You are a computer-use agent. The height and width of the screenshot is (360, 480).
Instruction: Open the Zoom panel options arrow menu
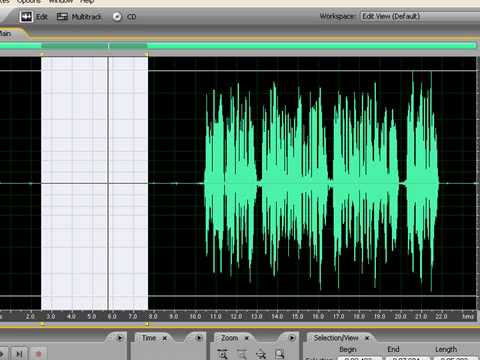click(x=292, y=338)
